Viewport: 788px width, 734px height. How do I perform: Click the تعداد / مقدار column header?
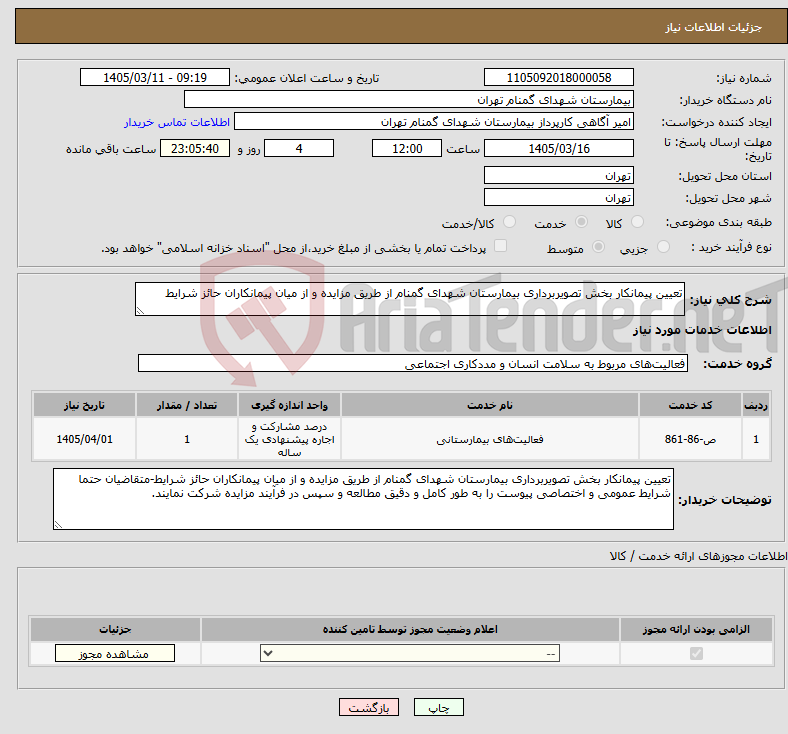point(186,405)
